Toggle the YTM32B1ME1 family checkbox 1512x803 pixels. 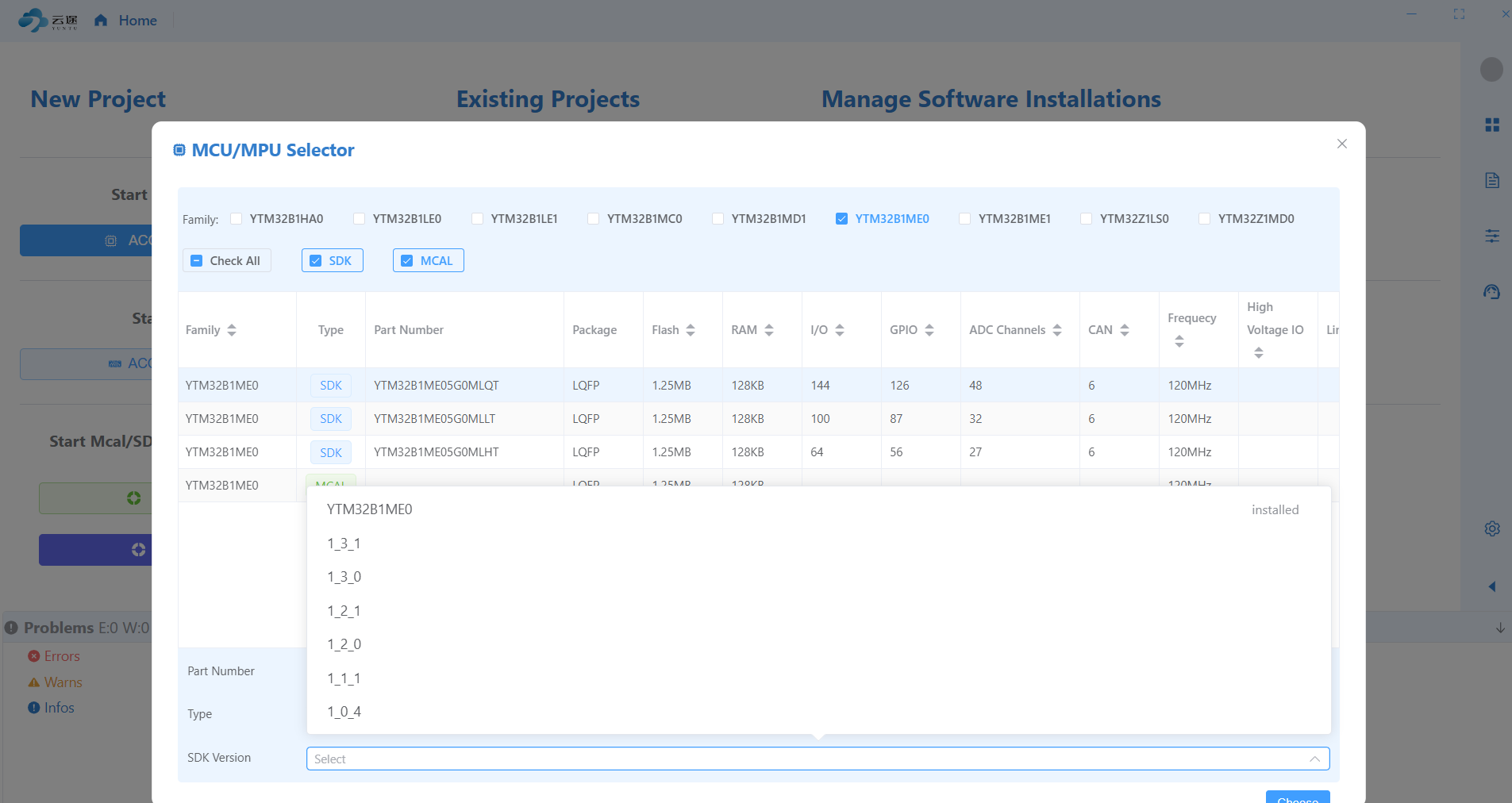click(x=964, y=218)
